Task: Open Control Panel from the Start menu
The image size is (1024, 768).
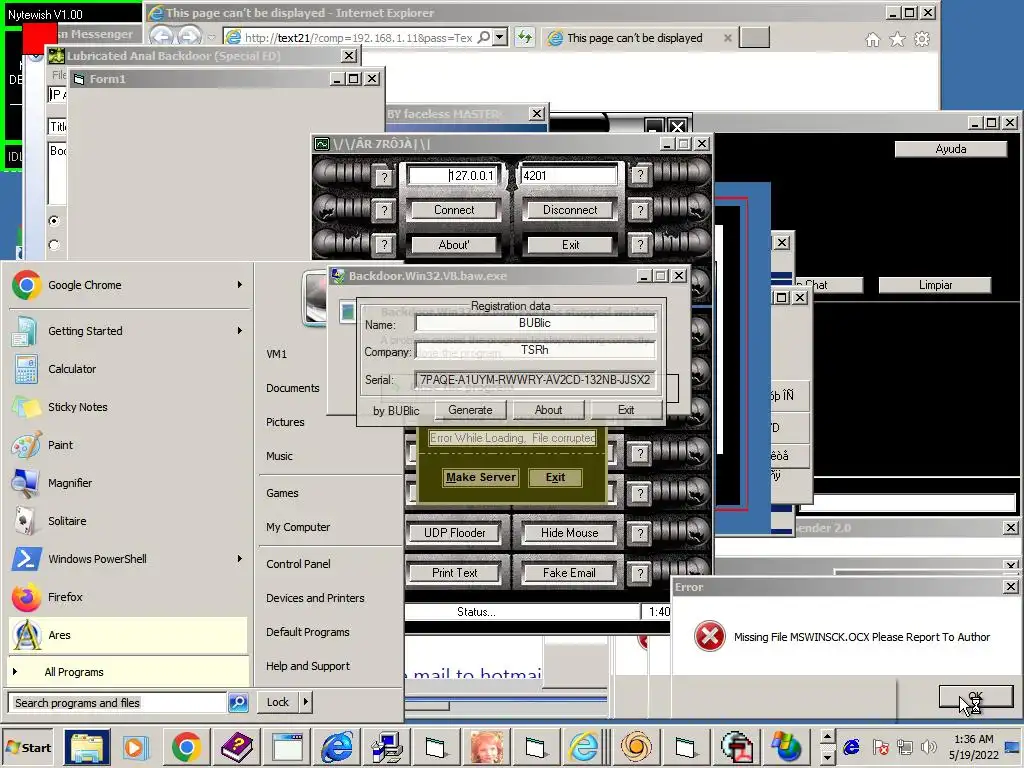Action: pyautogui.click(x=298, y=564)
